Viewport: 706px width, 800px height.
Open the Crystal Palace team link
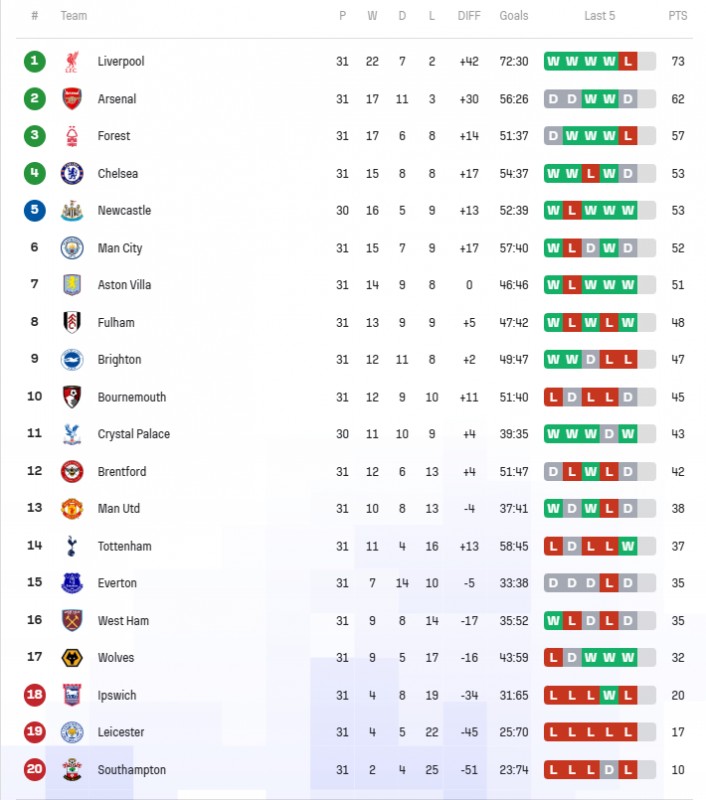click(x=134, y=434)
